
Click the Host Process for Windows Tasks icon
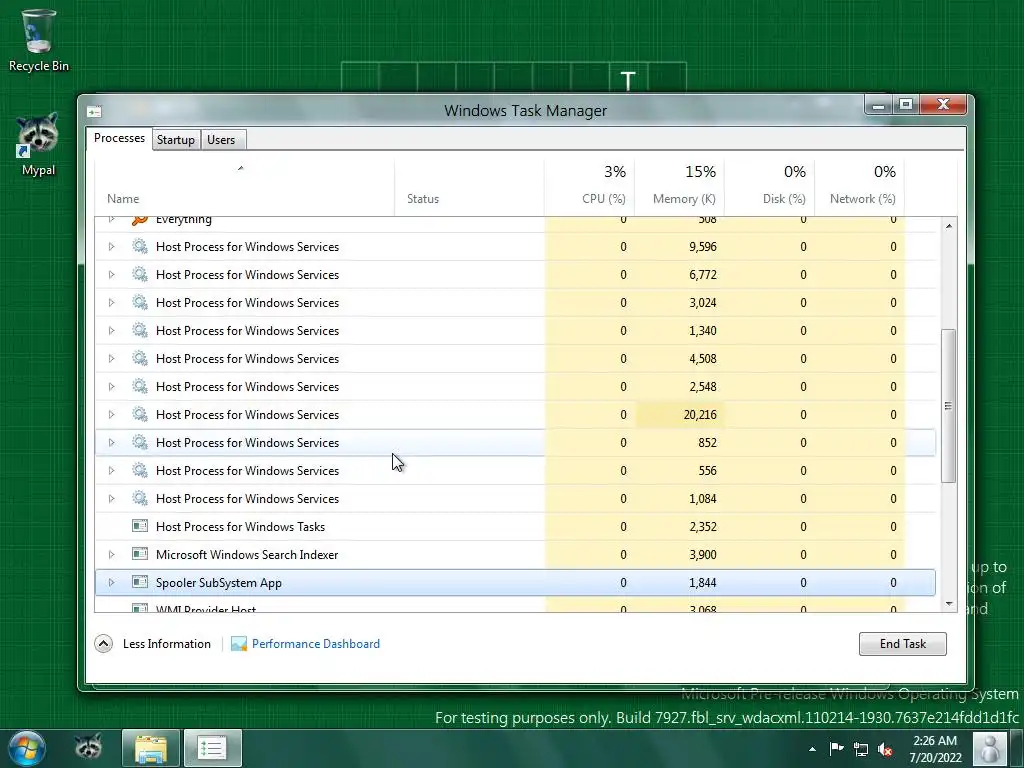tap(140, 526)
